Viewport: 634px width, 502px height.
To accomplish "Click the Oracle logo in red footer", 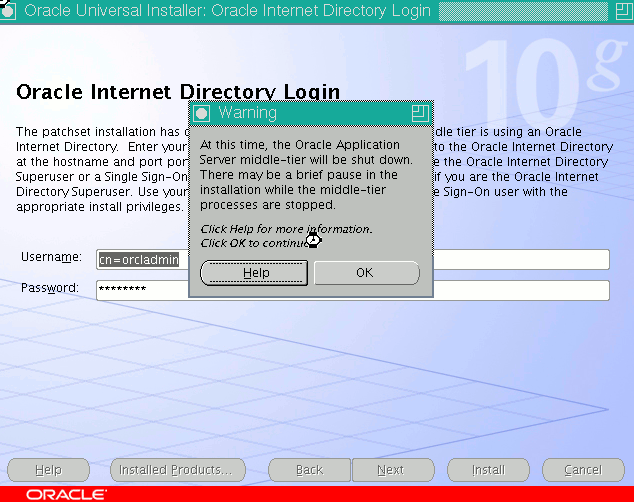I will tap(66, 495).
